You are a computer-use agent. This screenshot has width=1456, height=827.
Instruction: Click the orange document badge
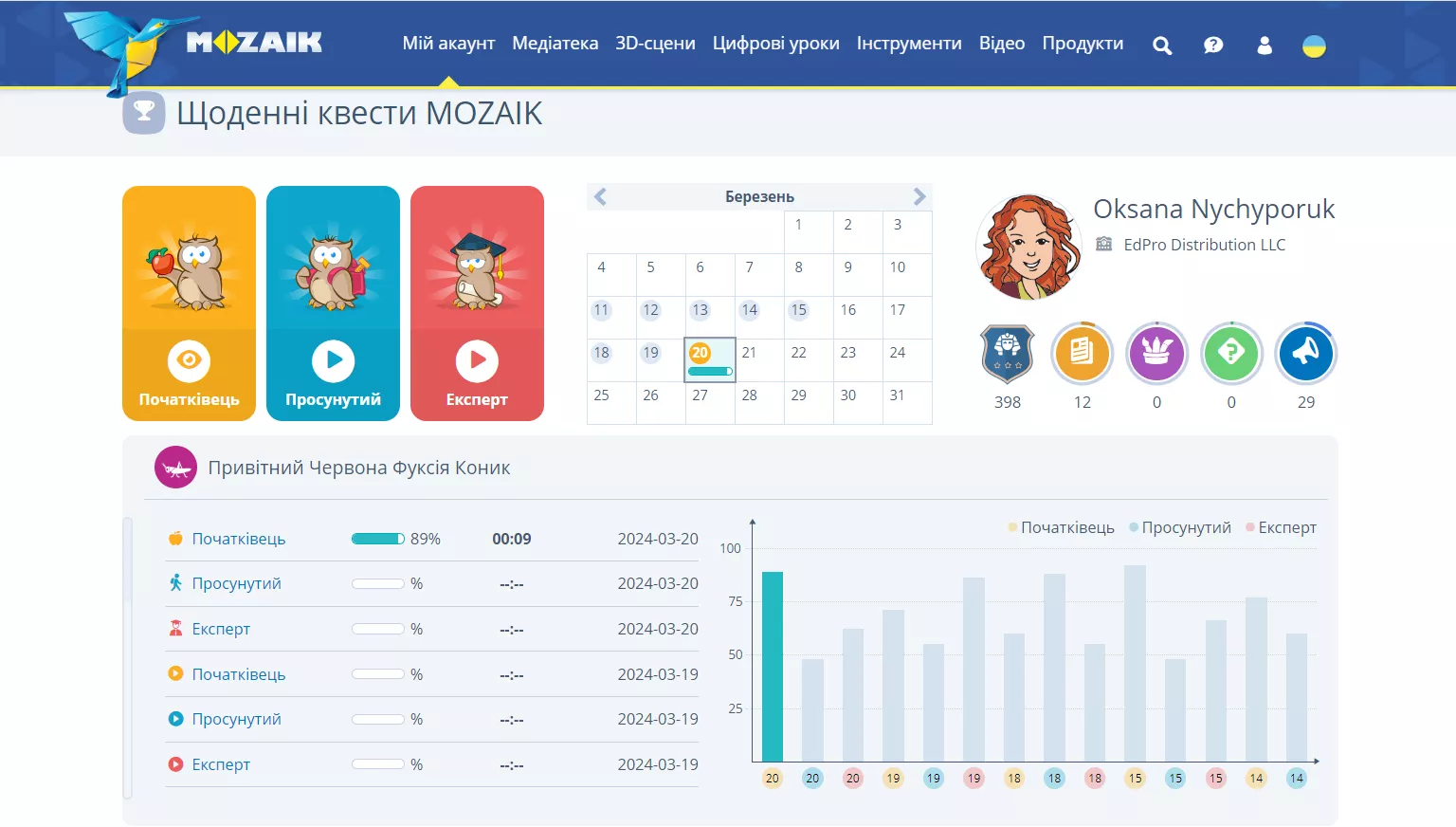(x=1082, y=353)
